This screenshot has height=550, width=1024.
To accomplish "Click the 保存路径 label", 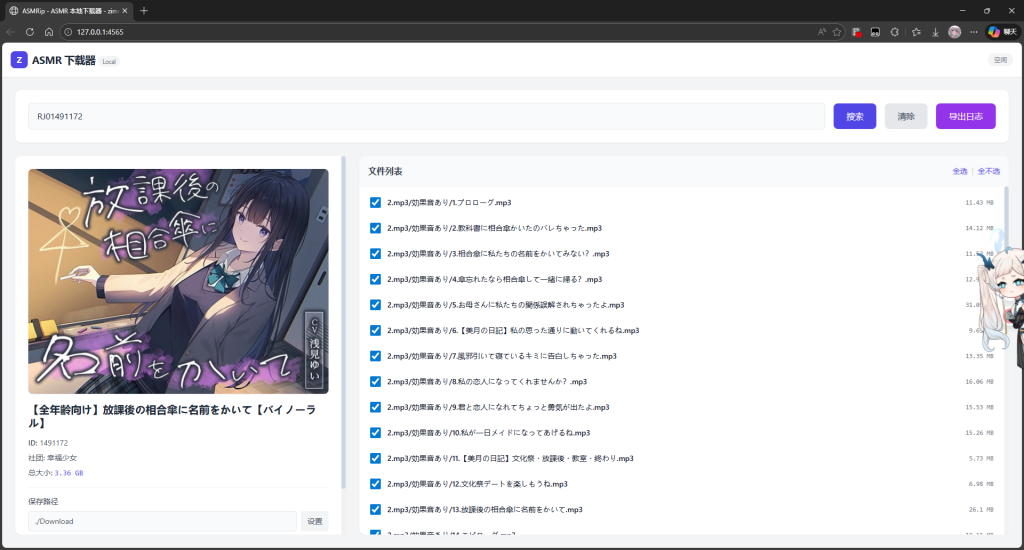I will tap(43, 502).
